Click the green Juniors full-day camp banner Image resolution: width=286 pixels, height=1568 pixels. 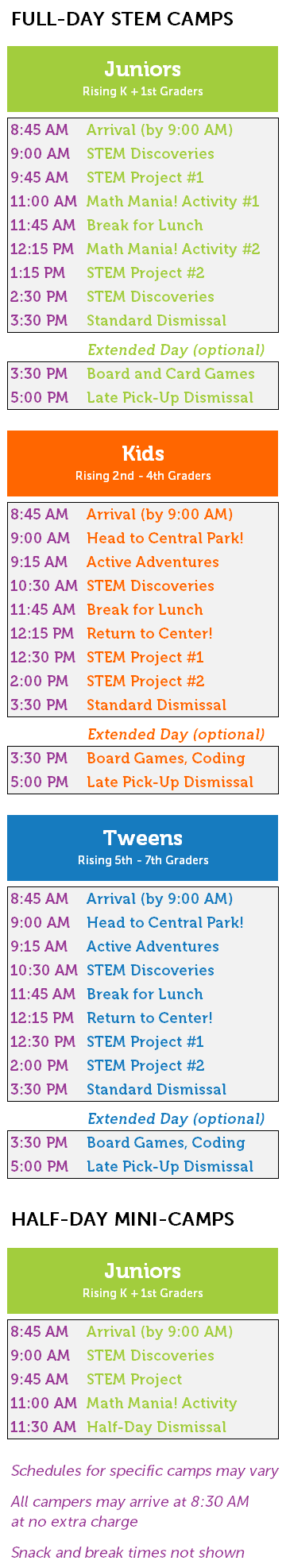(143, 79)
